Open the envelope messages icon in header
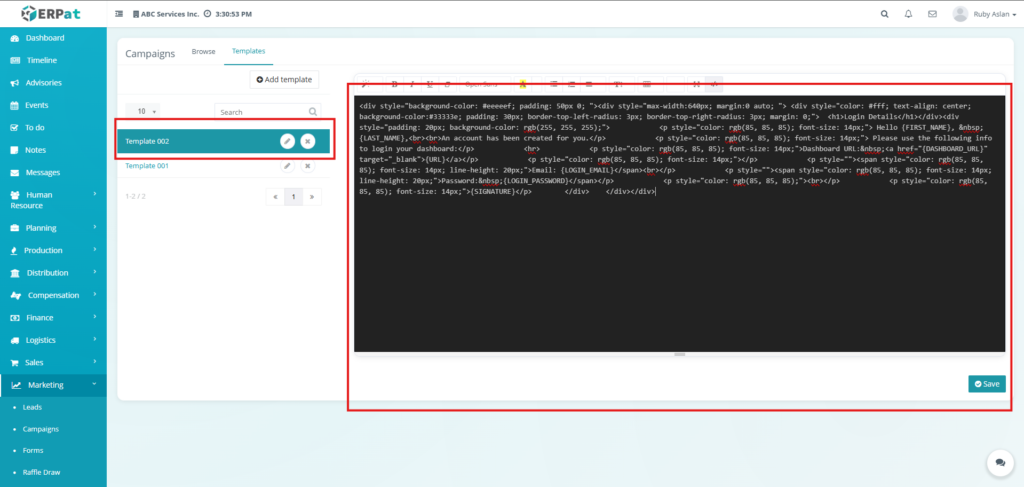Image resolution: width=1024 pixels, height=487 pixels. pyautogui.click(x=932, y=14)
